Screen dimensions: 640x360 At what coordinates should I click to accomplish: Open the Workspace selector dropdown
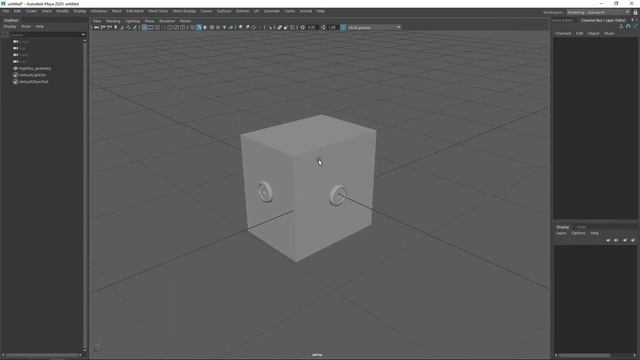(598, 13)
